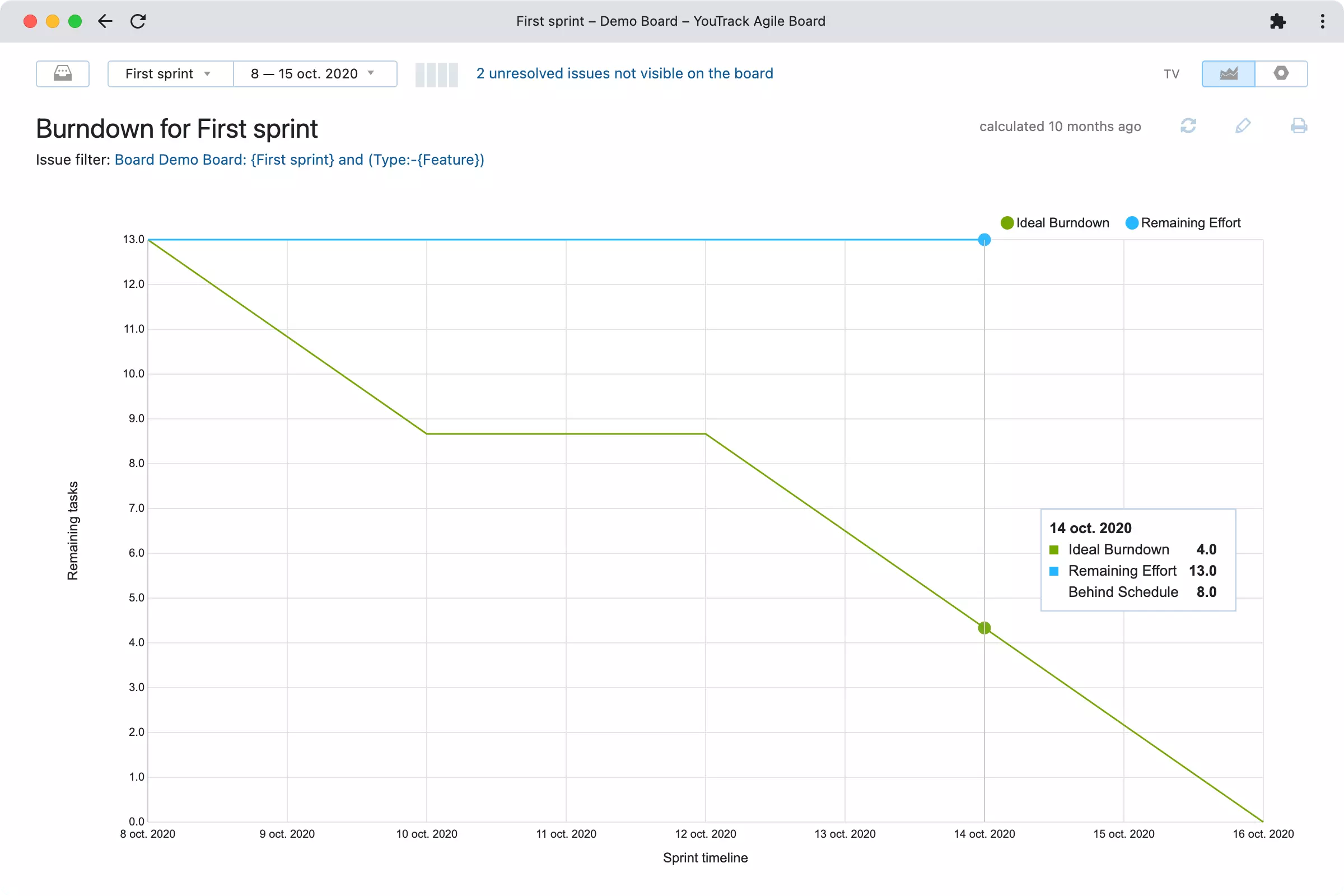Click the 'Sprint timeline' axis title

pyautogui.click(x=705, y=858)
